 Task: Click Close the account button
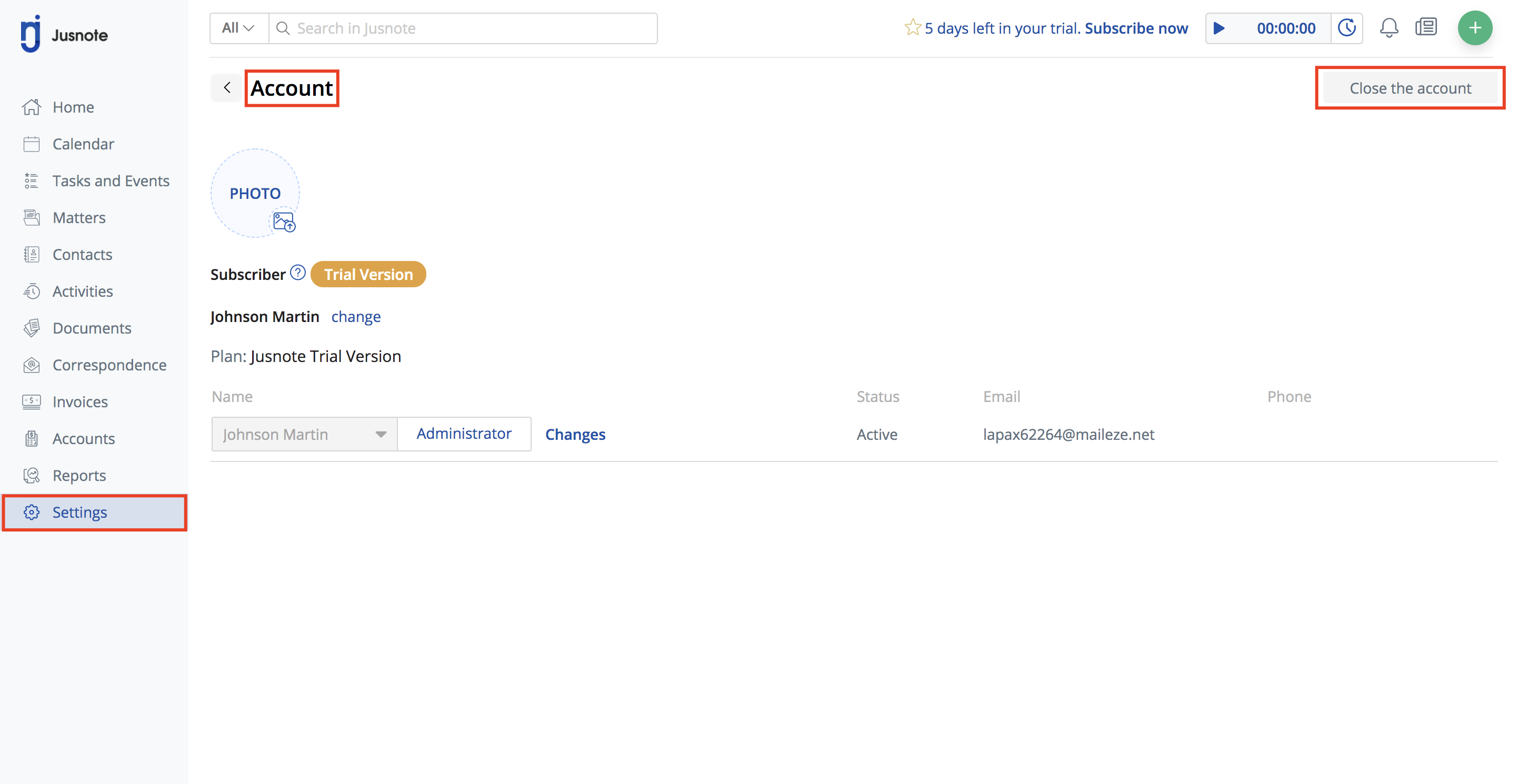point(1410,88)
